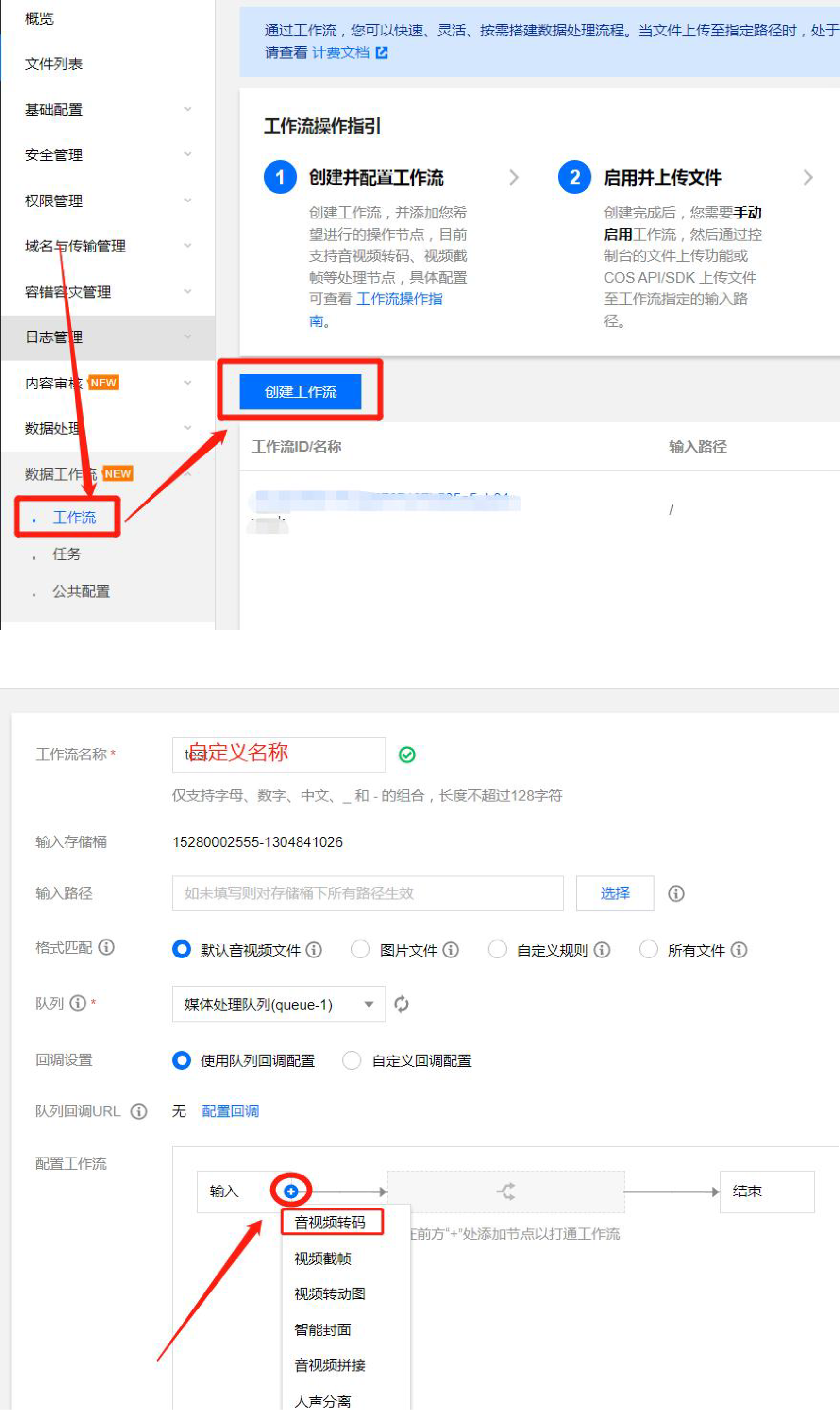Open the 配置回调 link

coord(230,1112)
